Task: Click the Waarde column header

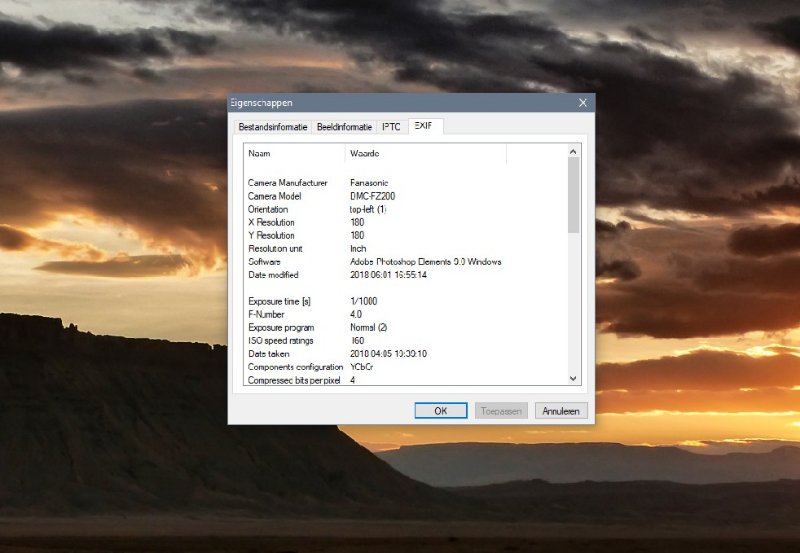Action: 425,153
